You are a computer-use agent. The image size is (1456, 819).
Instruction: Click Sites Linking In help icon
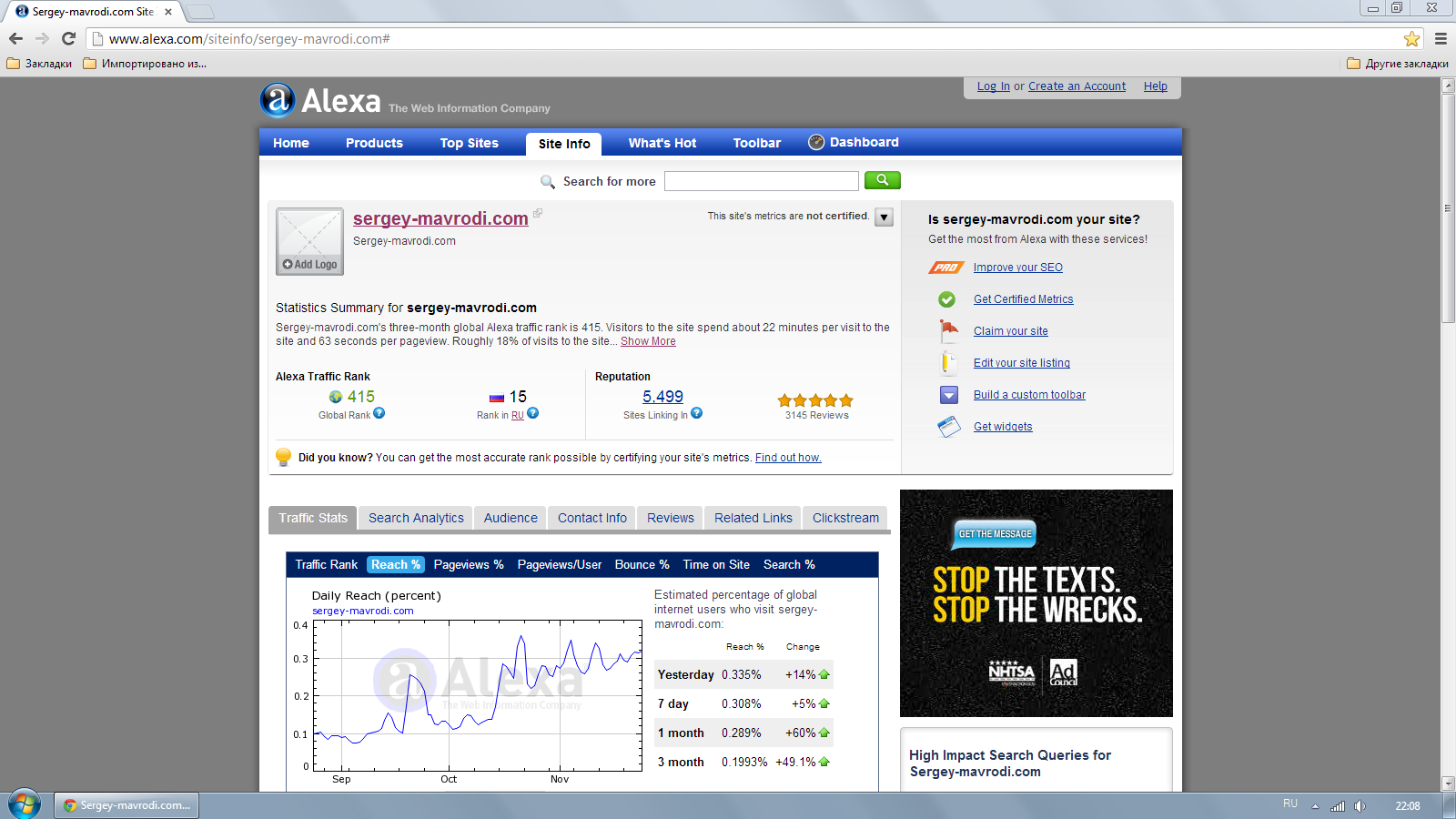coord(697,413)
